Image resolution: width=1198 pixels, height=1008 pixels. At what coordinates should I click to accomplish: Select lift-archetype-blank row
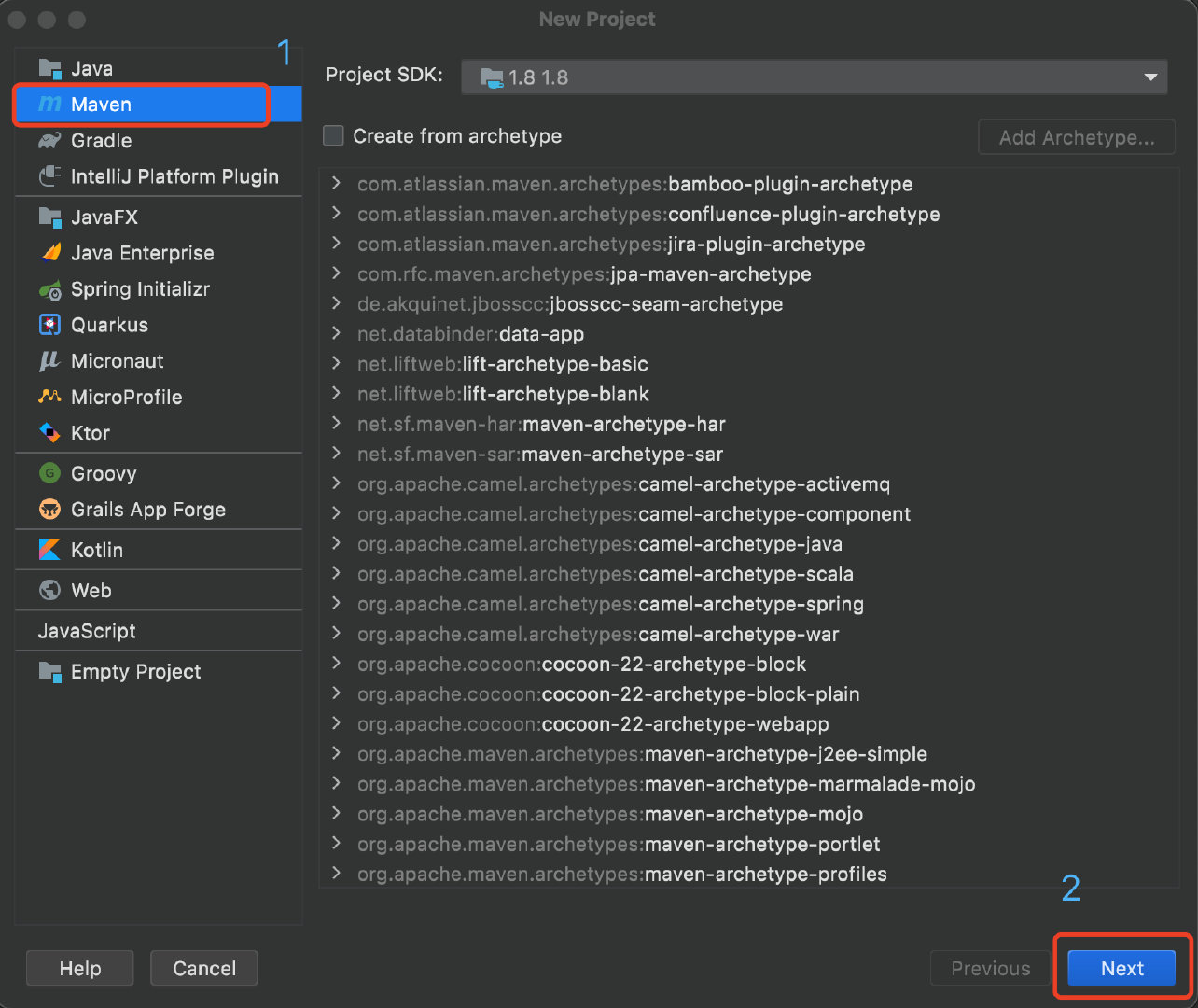(748, 394)
